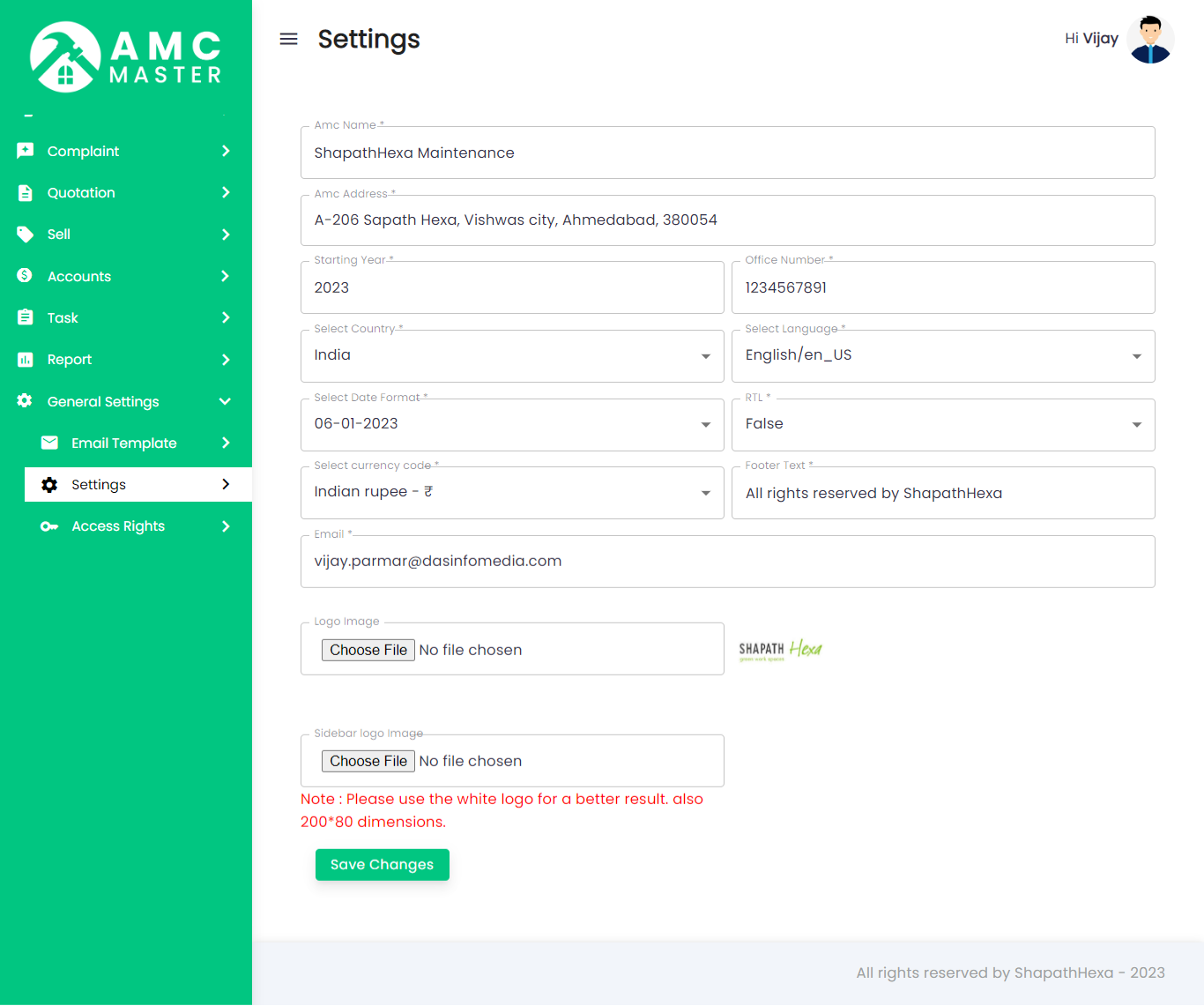This screenshot has width=1204, height=1006.
Task: Click the Access Rights key icon
Action: tap(49, 525)
